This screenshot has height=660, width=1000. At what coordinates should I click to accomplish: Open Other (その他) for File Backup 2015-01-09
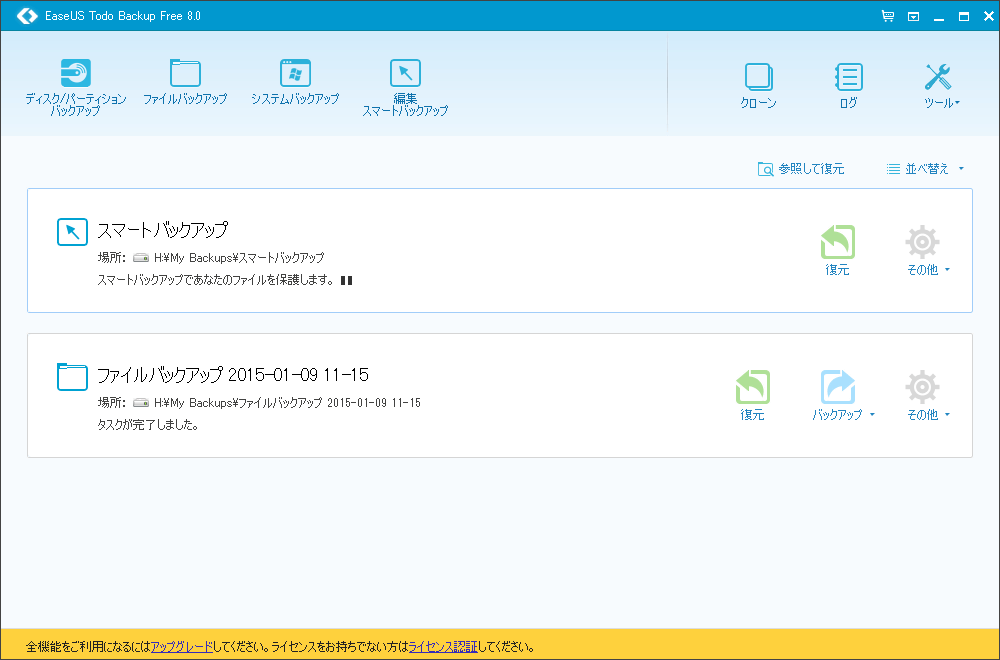click(x=928, y=395)
